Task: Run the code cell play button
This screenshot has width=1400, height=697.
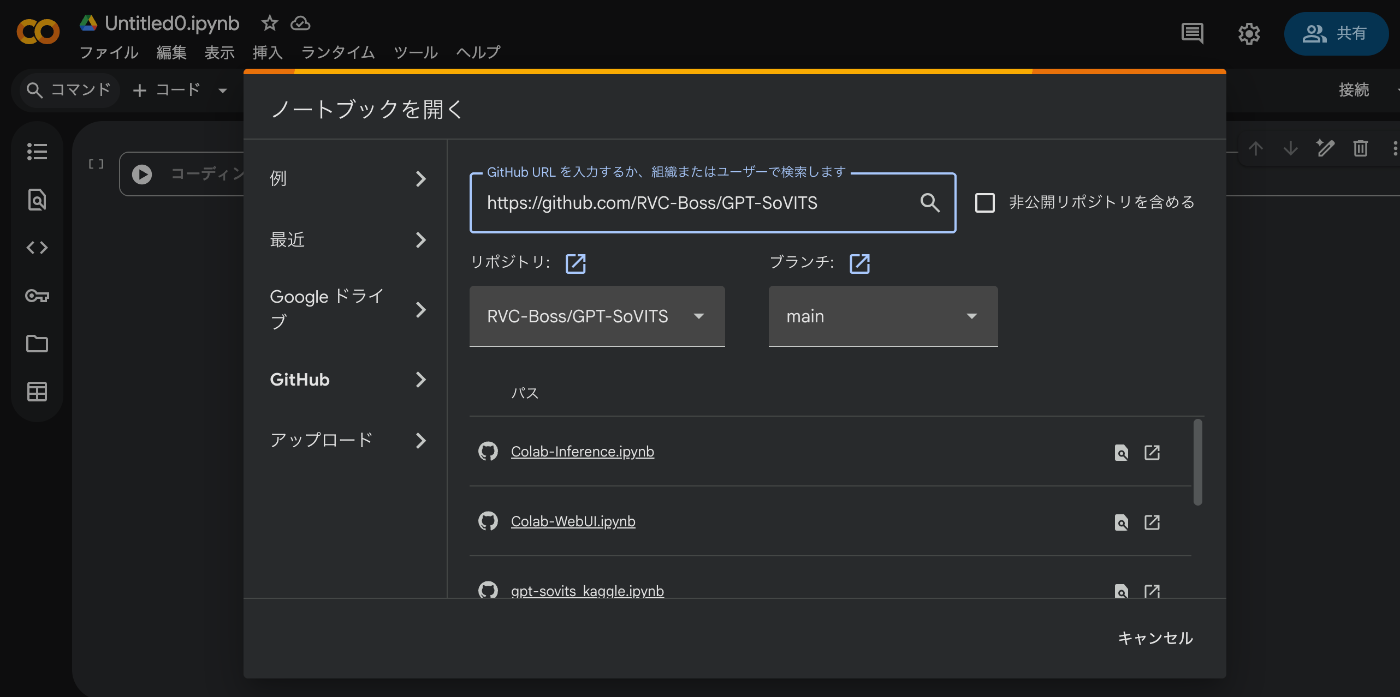Action: (x=142, y=174)
